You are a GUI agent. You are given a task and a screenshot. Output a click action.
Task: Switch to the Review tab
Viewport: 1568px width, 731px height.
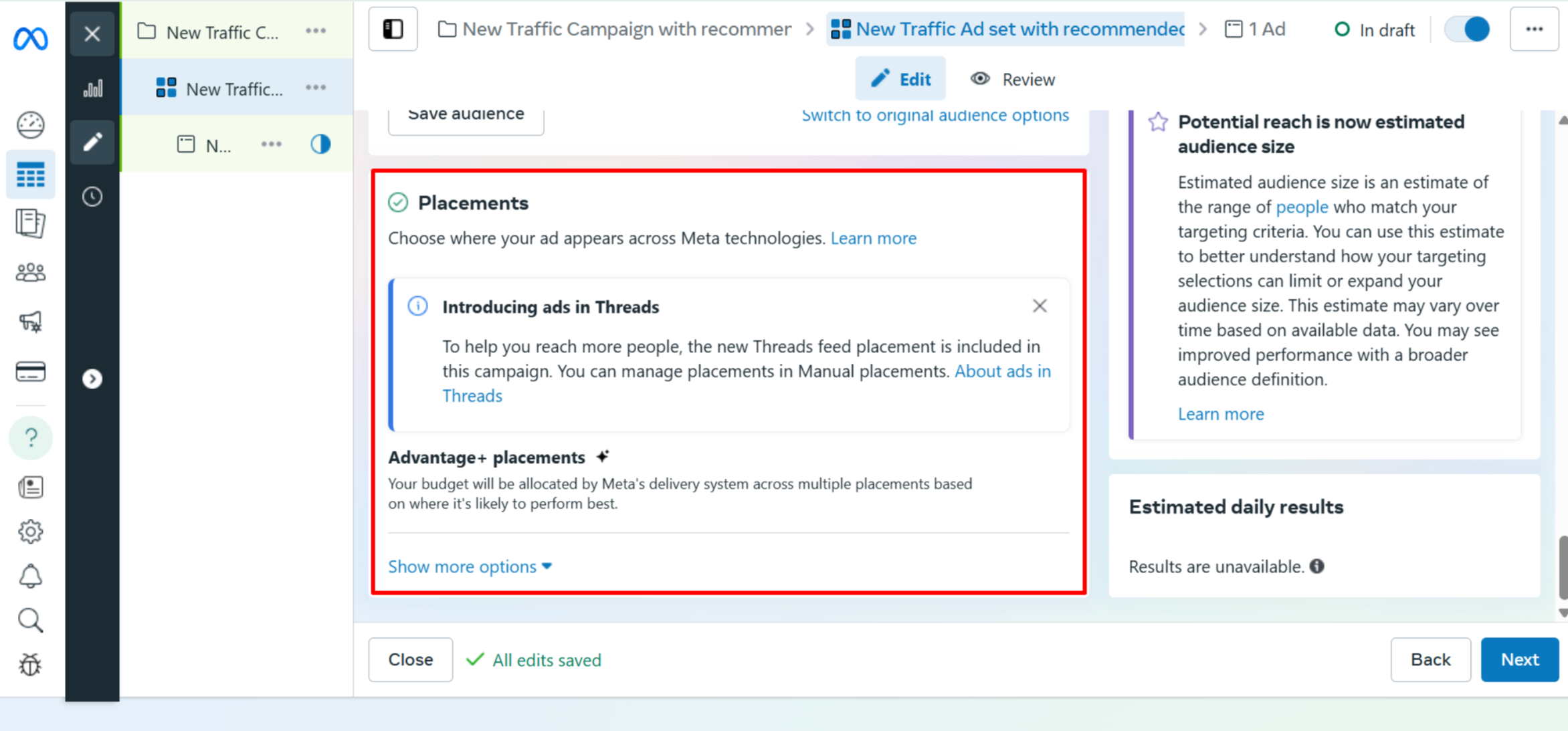1013,80
